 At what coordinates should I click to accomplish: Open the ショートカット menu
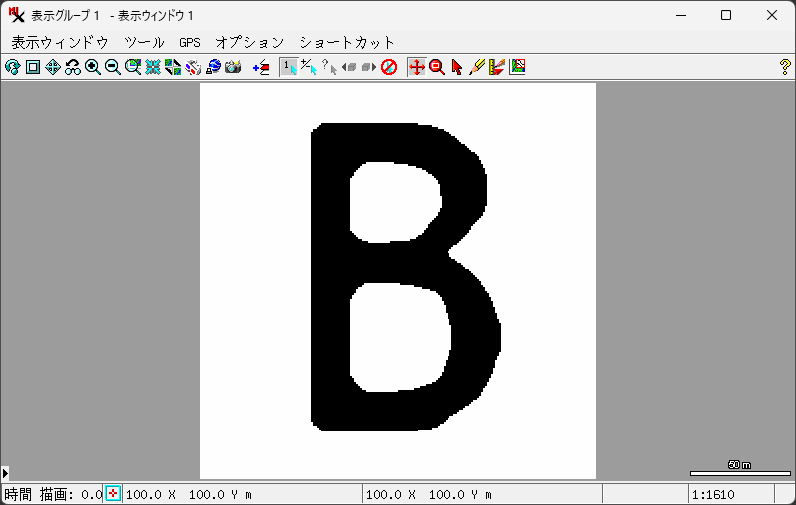pyautogui.click(x=347, y=42)
